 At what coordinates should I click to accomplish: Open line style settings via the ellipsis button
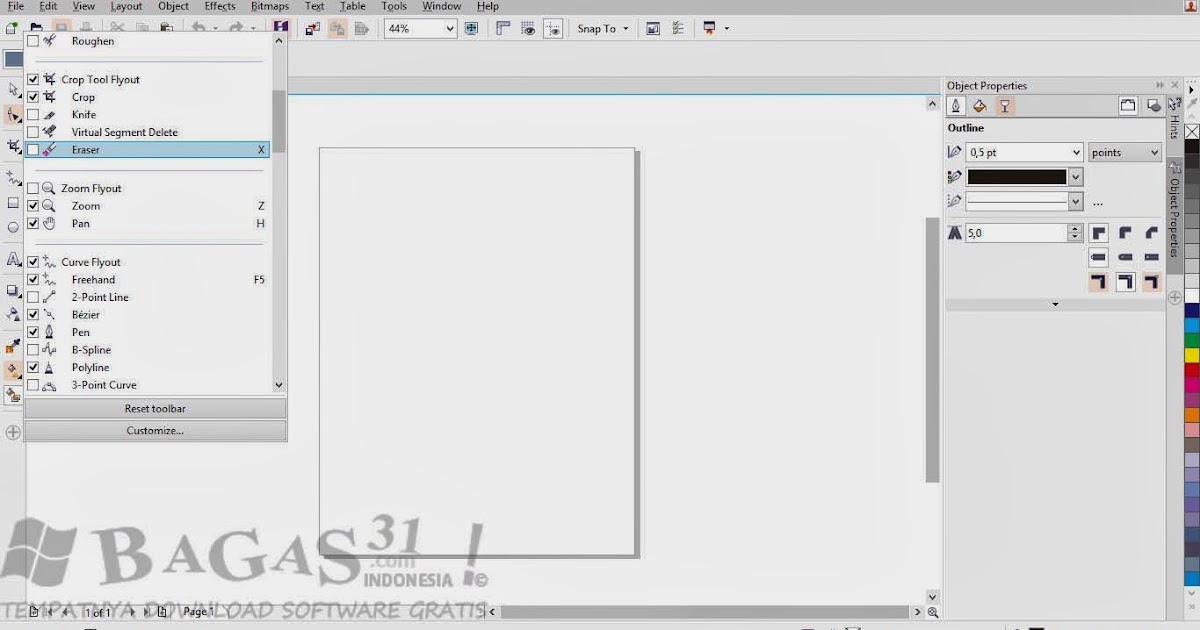pos(1098,203)
